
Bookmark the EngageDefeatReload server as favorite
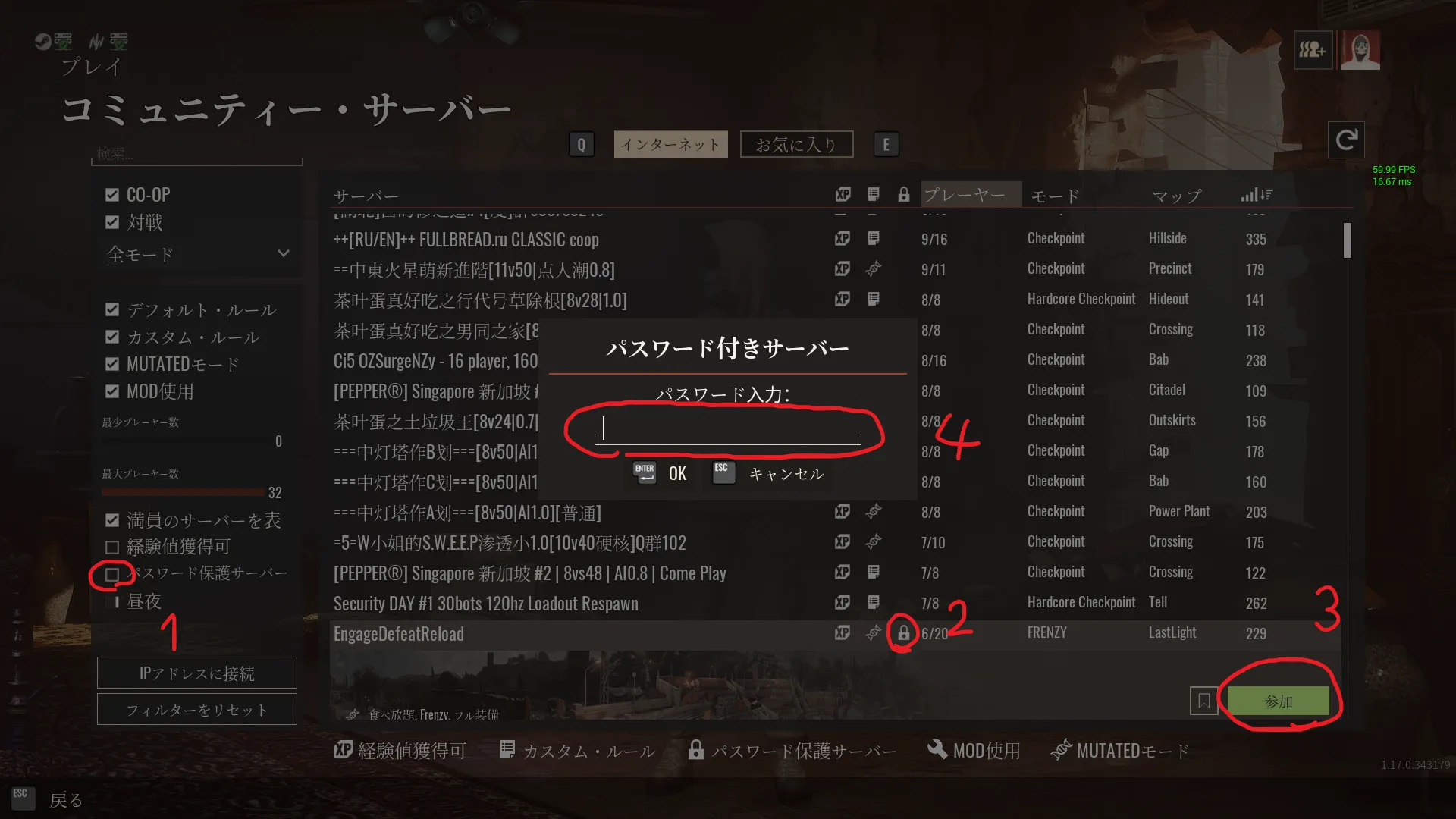click(1203, 701)
